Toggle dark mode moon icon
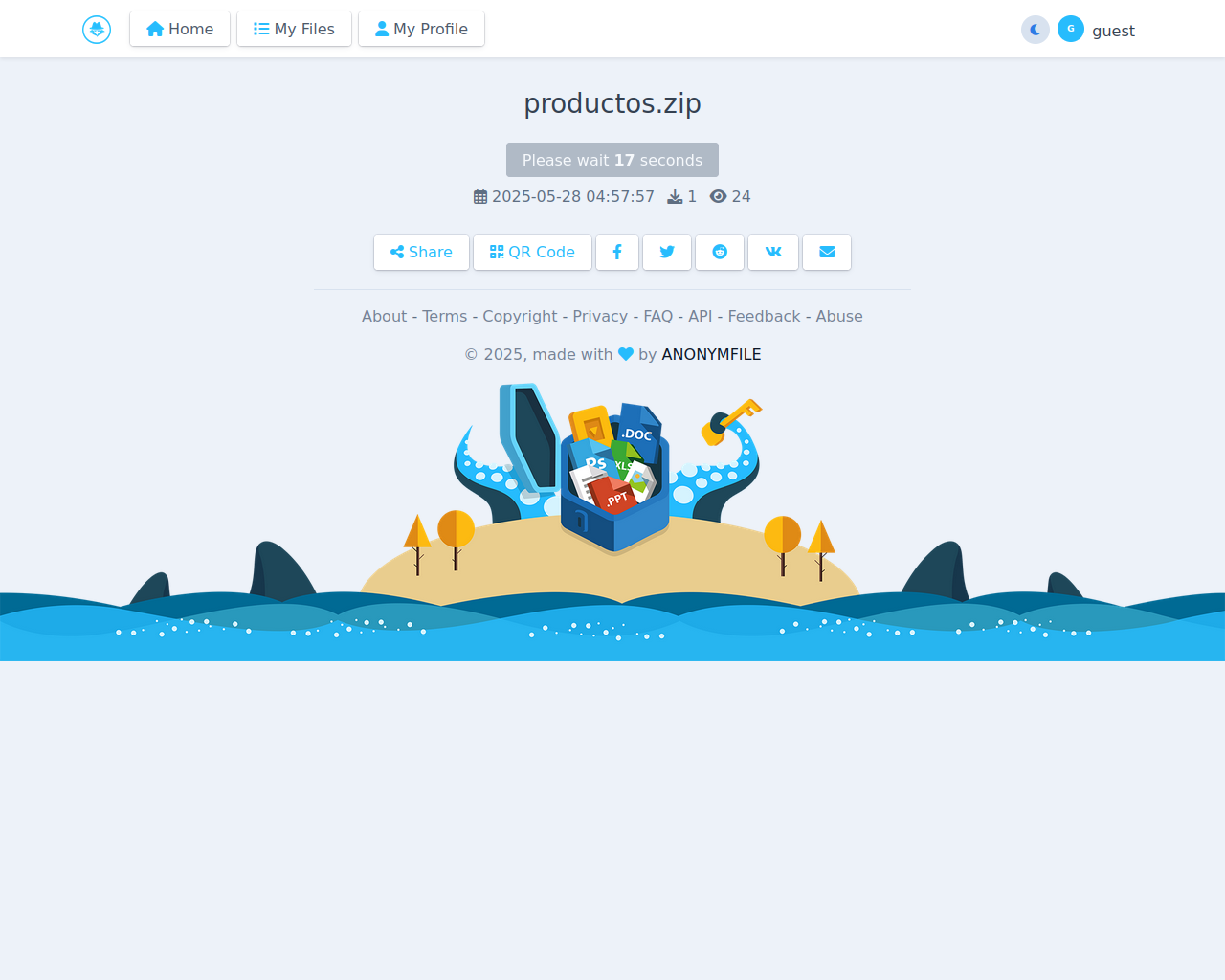The image size is (1225, 980). tap(1036, 30)
